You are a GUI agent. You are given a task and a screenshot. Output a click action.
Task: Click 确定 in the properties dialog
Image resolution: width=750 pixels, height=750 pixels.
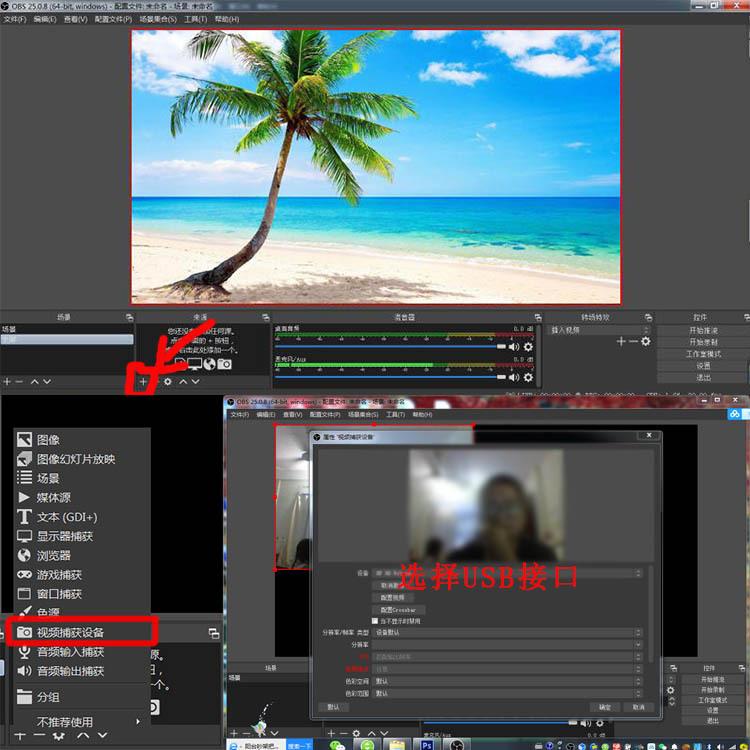[x=605, y=707]
